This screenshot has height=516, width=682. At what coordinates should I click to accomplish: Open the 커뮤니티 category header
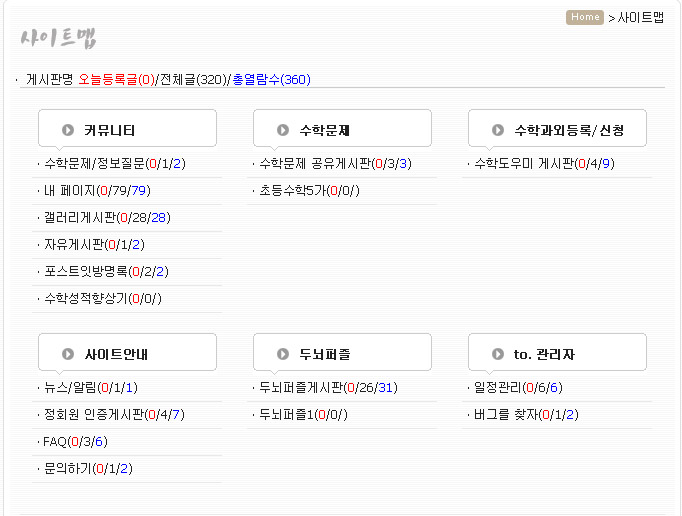[x=110, y=130]
